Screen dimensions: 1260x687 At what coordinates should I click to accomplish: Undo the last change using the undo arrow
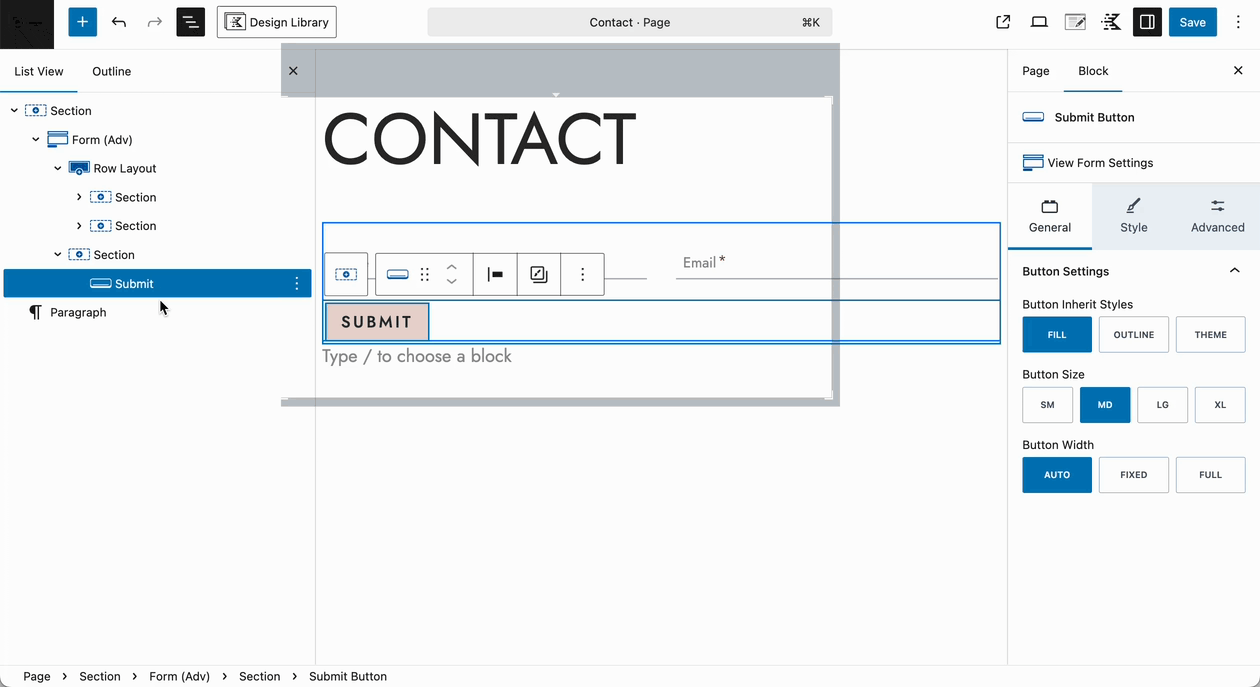[x=119, y=21]
